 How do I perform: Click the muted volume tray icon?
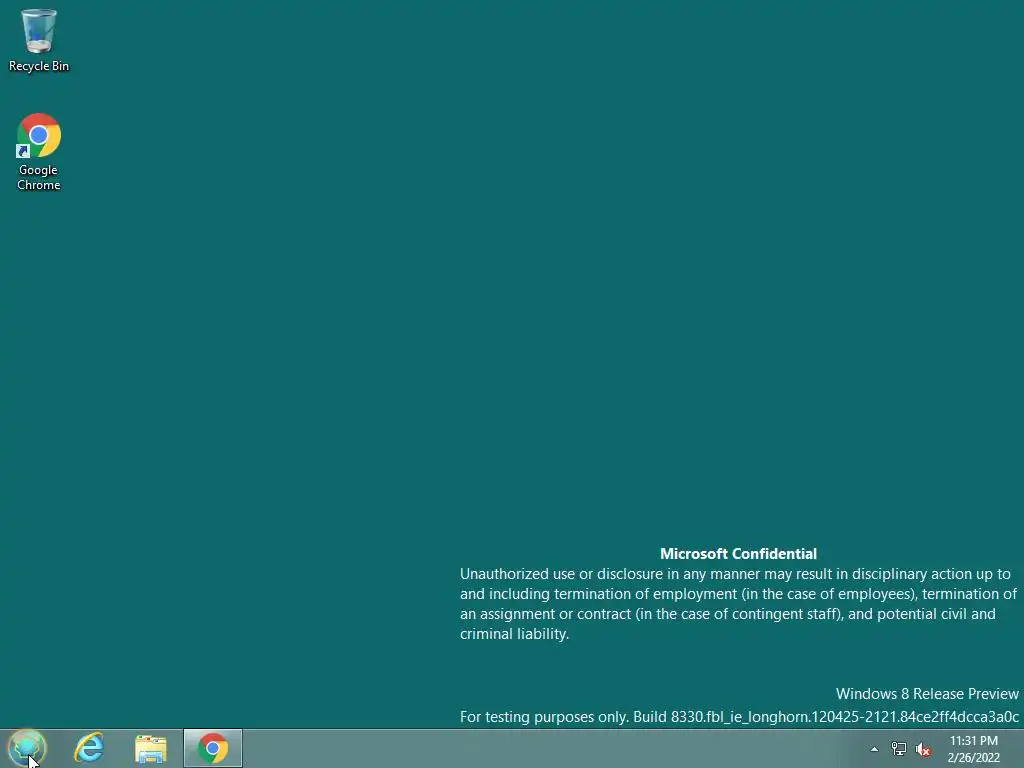[x=923, y=749]
